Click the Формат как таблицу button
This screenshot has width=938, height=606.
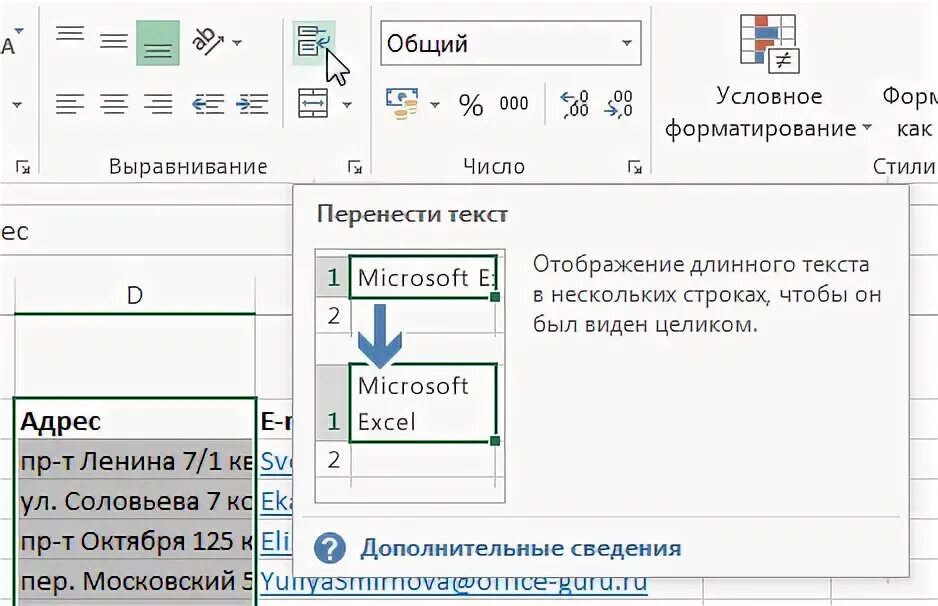[x=909, y=111]
